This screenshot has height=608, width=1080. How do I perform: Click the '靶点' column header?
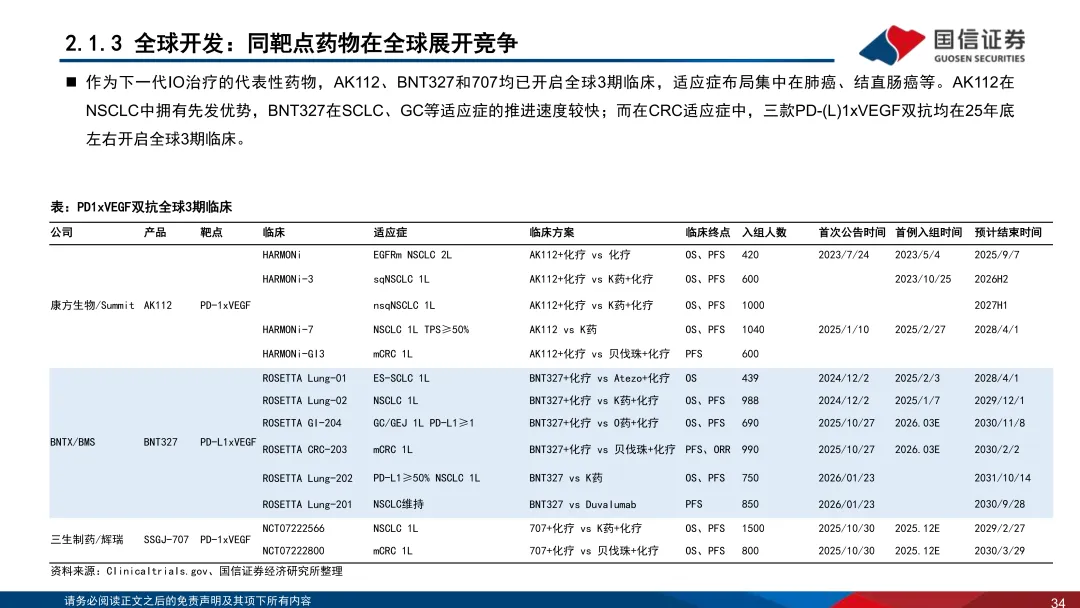tap(211, 233)
